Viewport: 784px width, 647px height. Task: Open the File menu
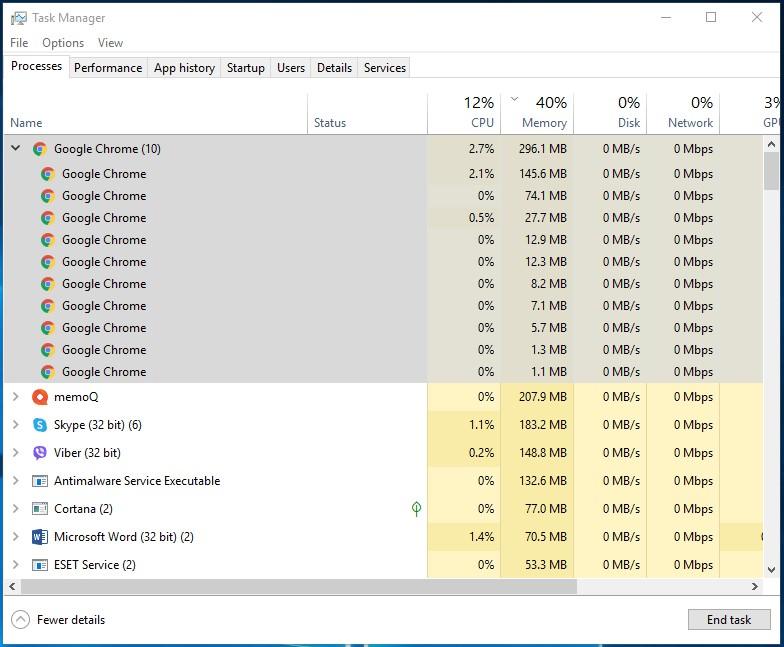coord(19,43)
